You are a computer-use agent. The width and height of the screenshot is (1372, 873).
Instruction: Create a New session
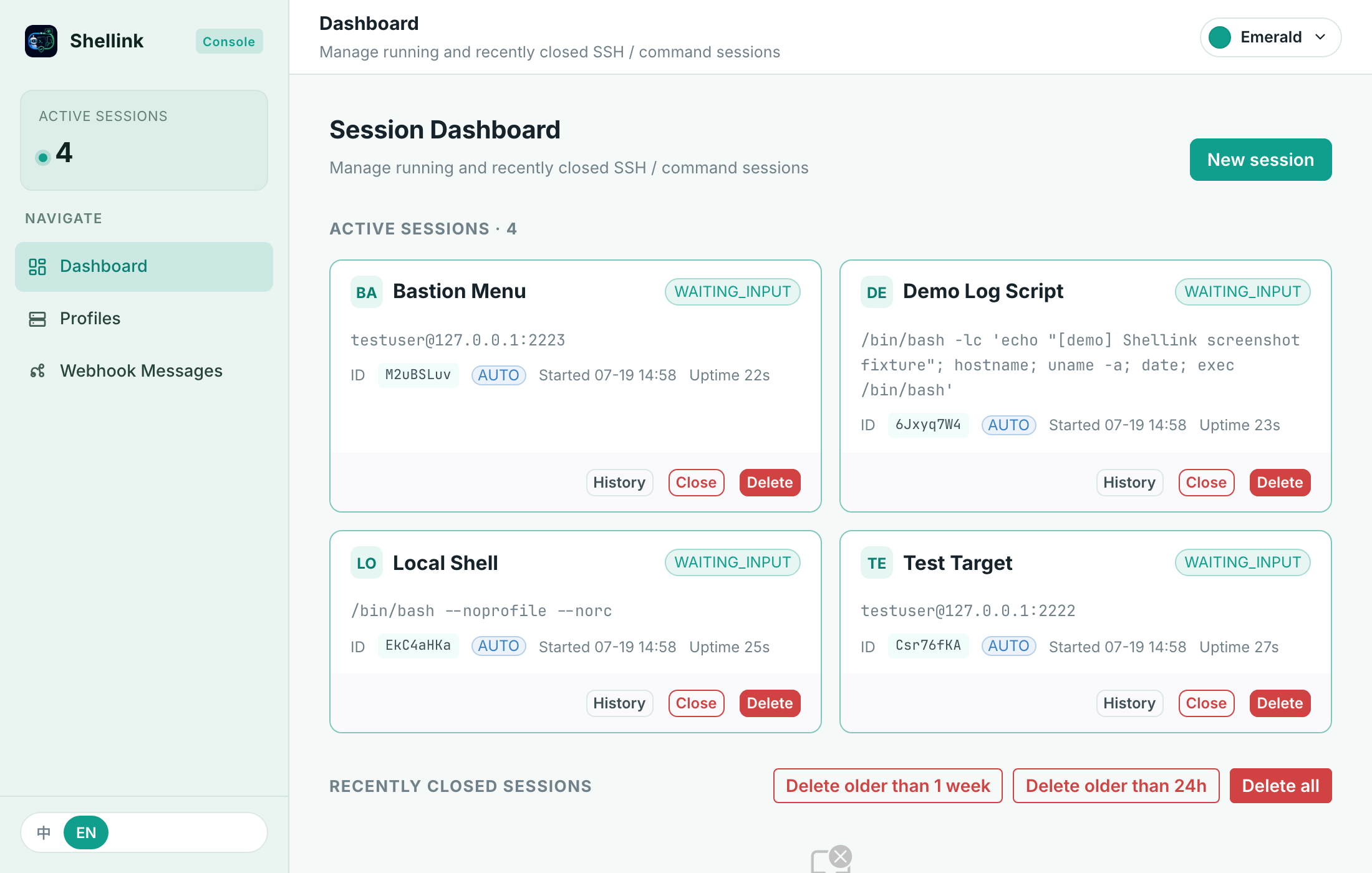[x=1260, y=160]
